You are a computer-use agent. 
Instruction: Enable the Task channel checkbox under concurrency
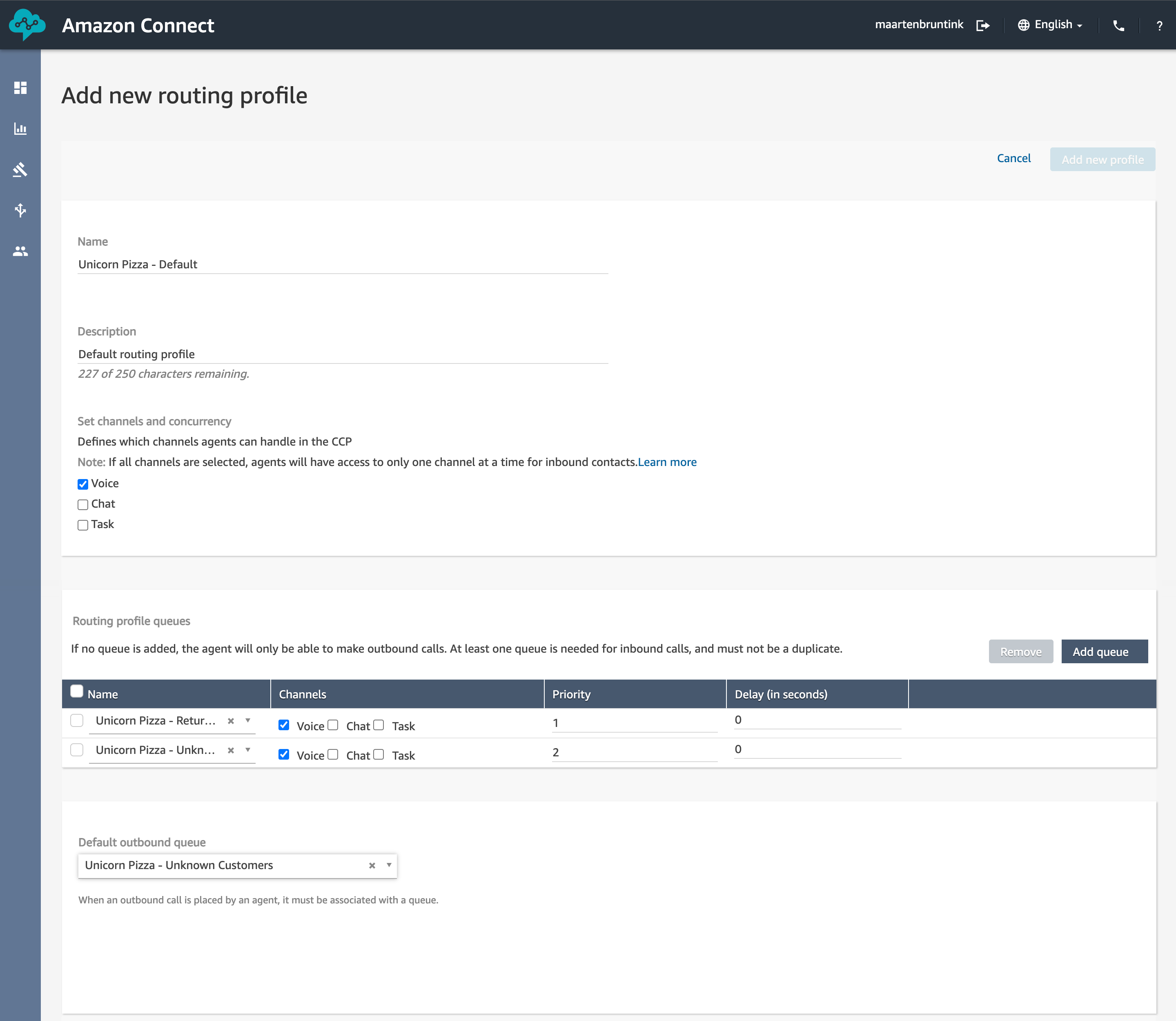tap(82, 525)
